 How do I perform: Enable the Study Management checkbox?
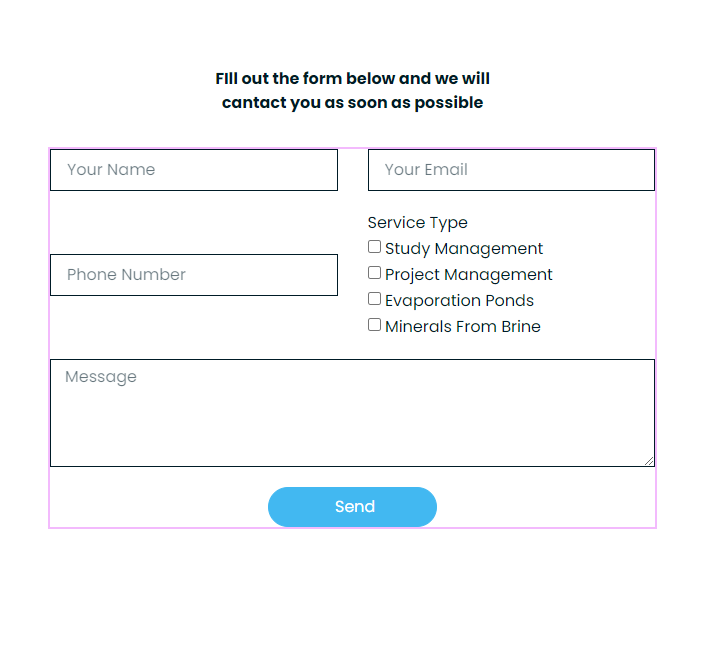click(374, 247)
